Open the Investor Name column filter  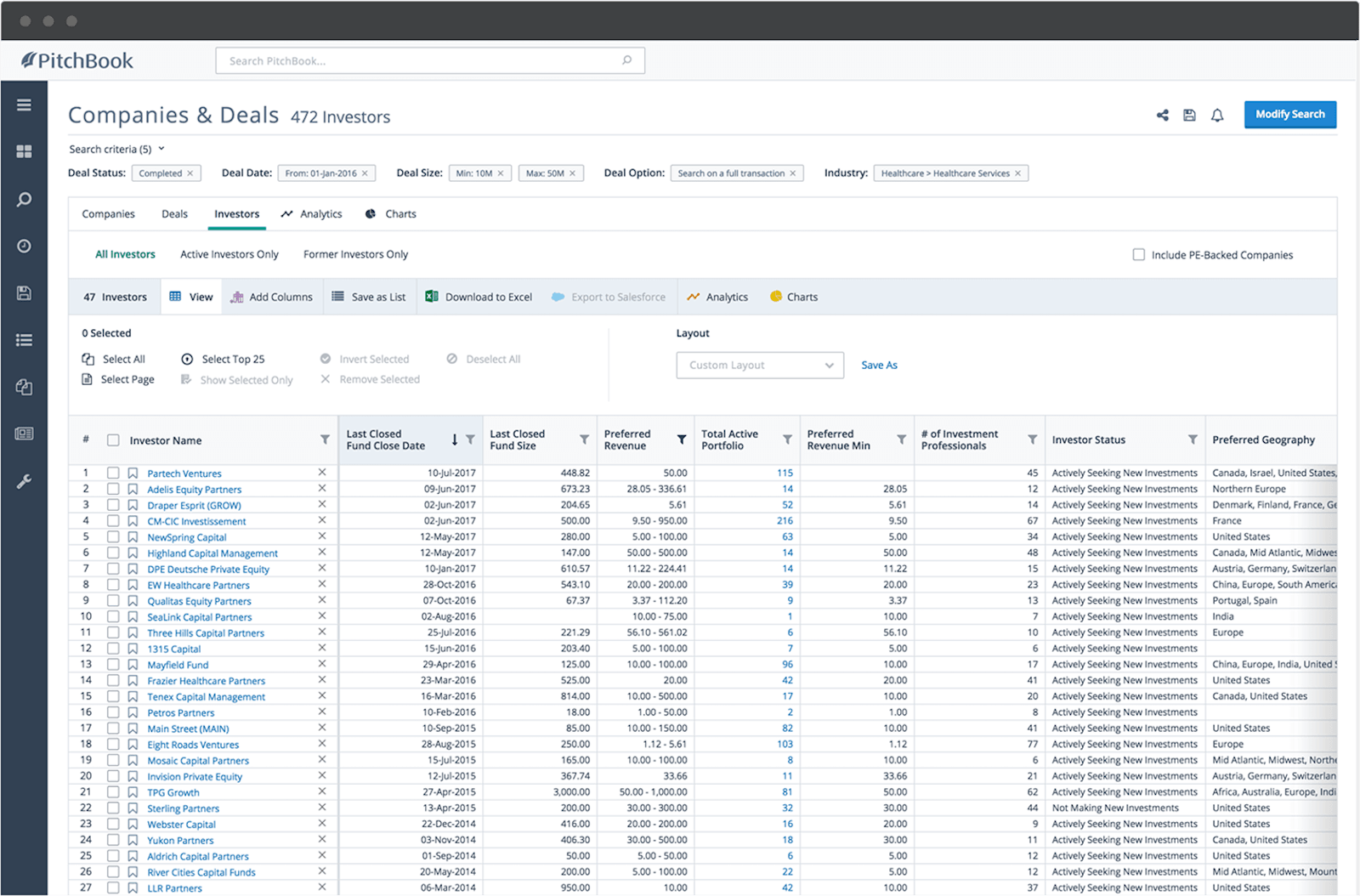click(x=325, y=439)
